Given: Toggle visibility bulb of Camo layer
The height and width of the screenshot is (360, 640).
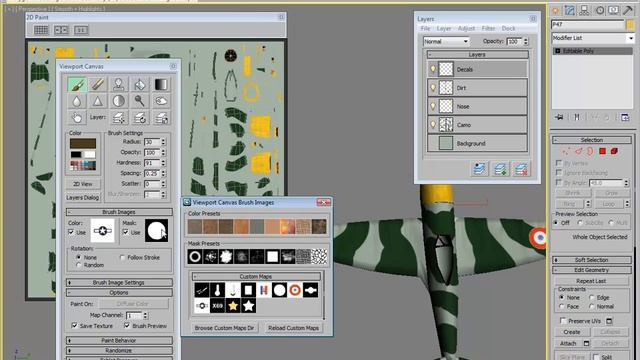Looking at the screenshot, I should pyautogui.click(x=433, y=125).
